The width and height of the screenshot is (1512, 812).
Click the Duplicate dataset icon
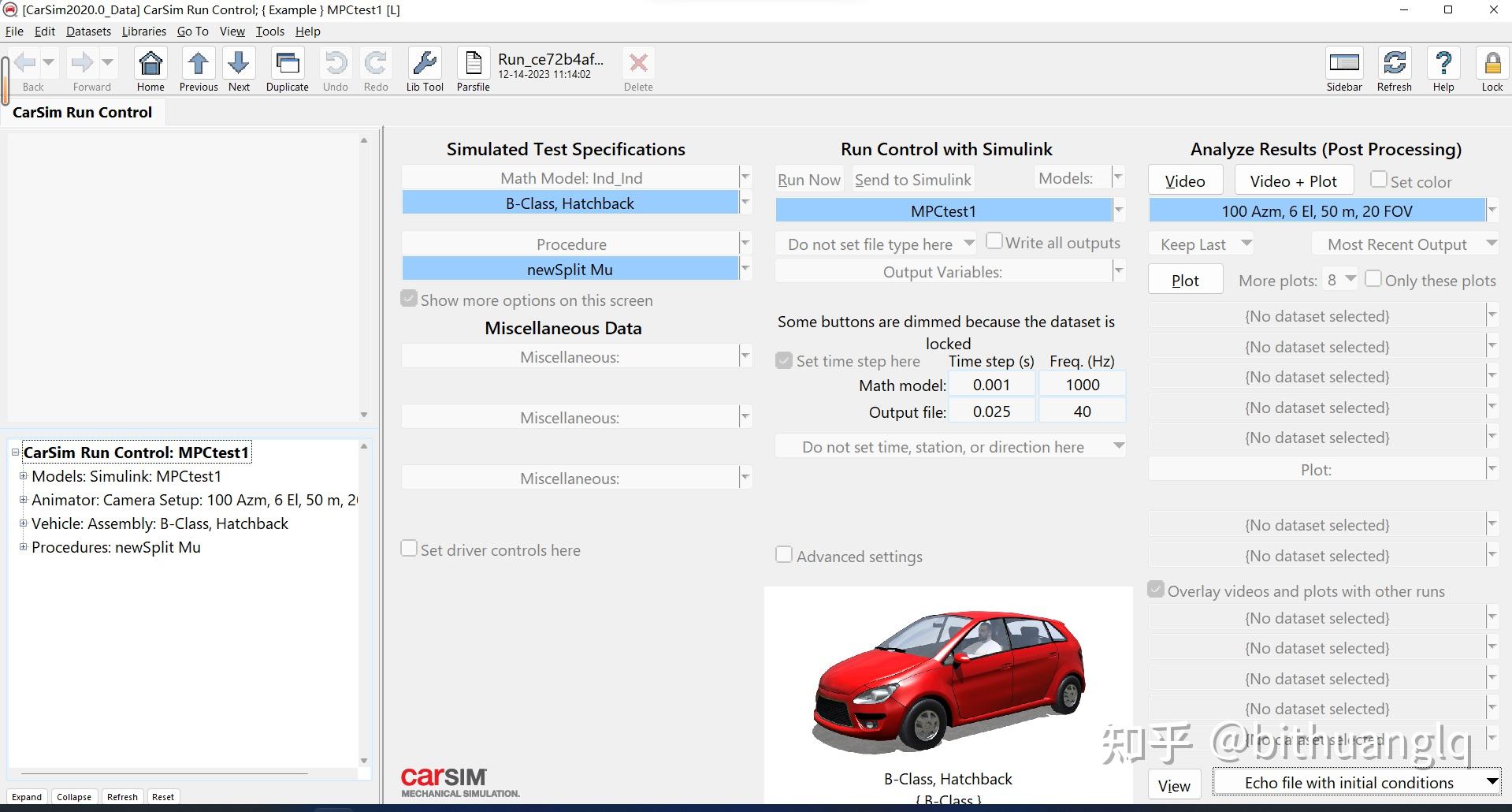(x=287, y=64)
